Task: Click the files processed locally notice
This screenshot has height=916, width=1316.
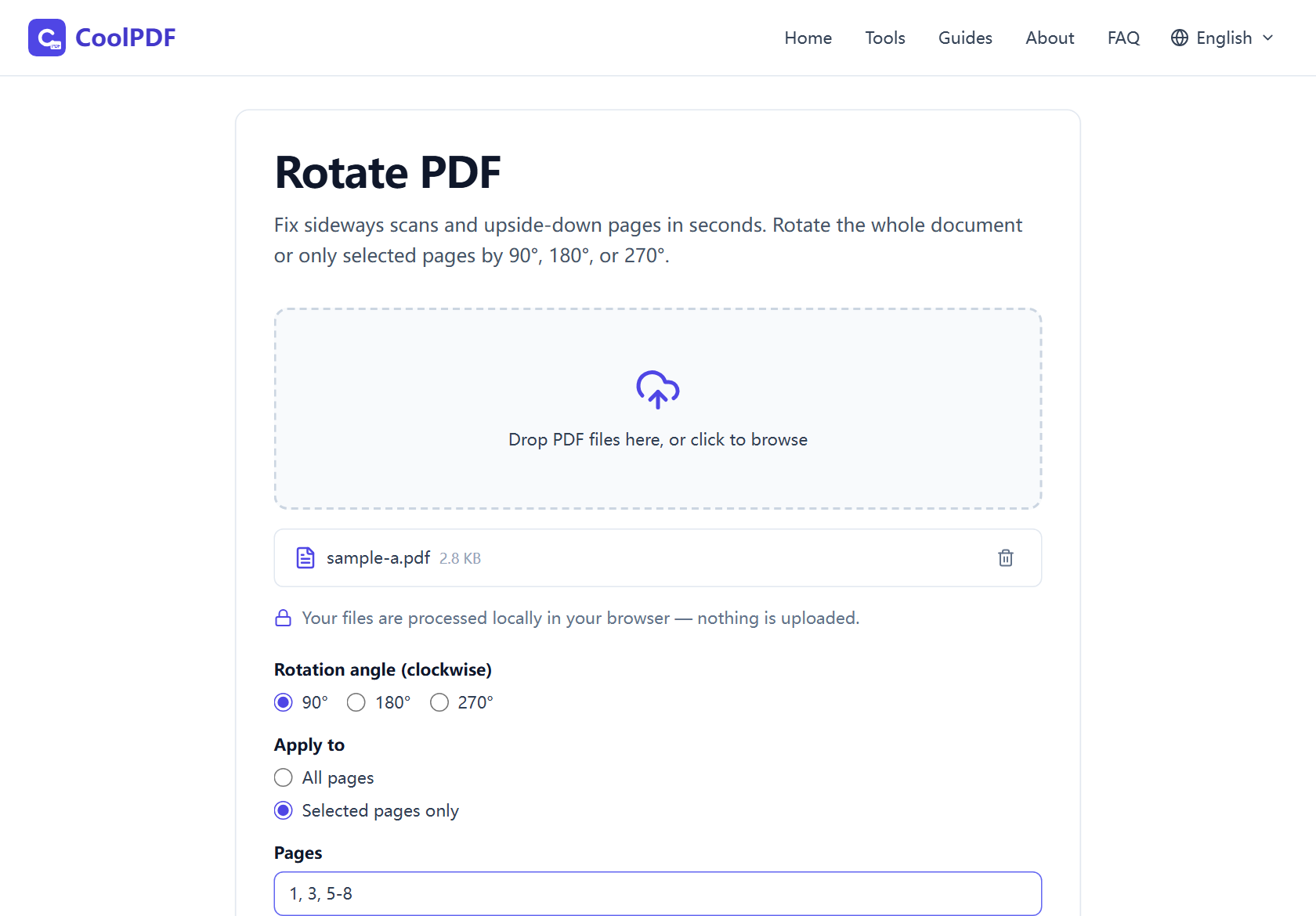Action: (x=580, y=618)
